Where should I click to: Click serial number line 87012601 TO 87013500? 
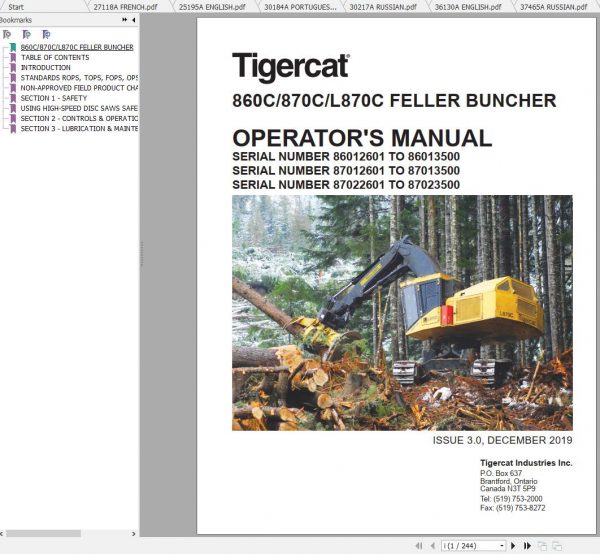pos(346,171)
